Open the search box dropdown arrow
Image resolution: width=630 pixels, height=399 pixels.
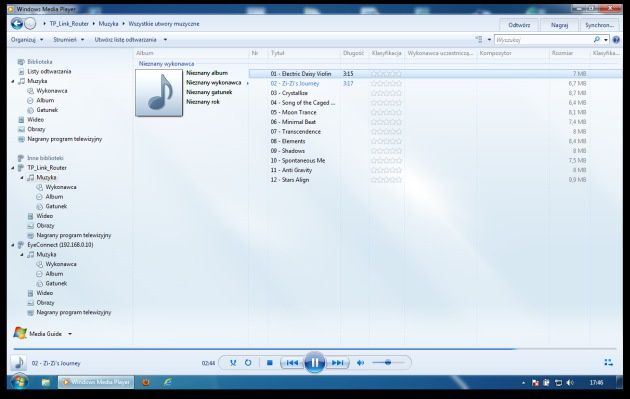coord(605,40)
